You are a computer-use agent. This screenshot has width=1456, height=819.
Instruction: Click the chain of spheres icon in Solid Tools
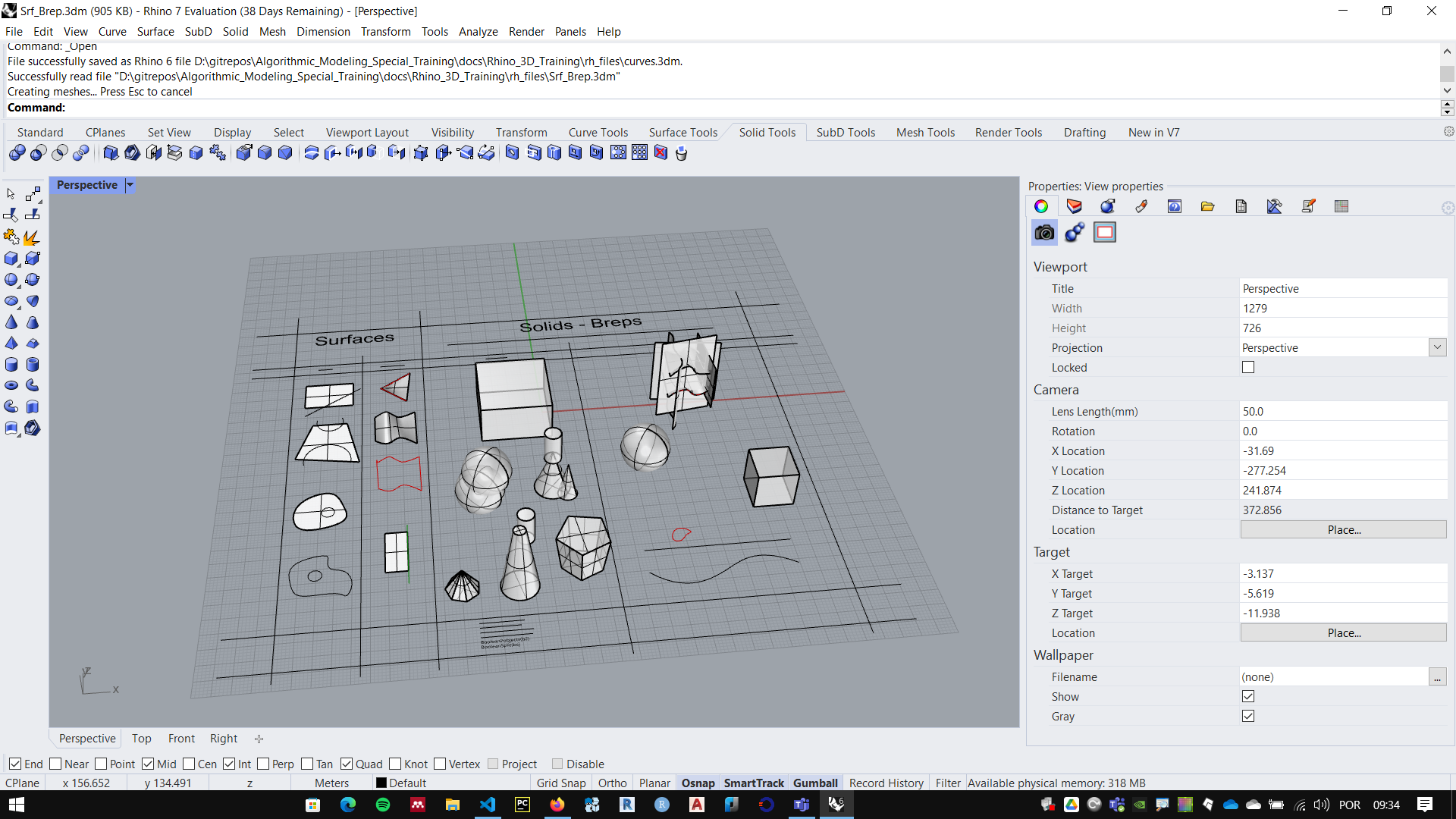pos(81,153)
